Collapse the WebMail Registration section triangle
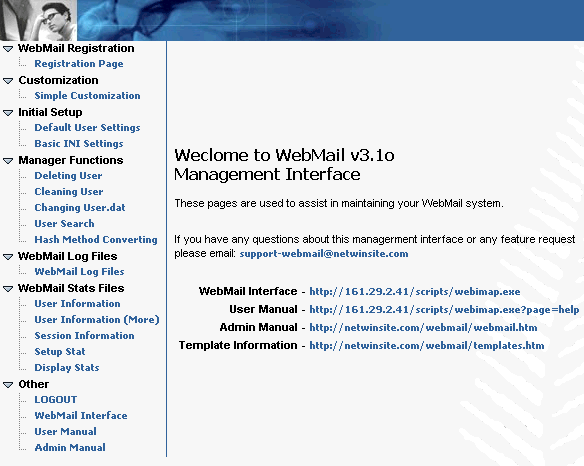584x466 pixels. tap(8, 49)
